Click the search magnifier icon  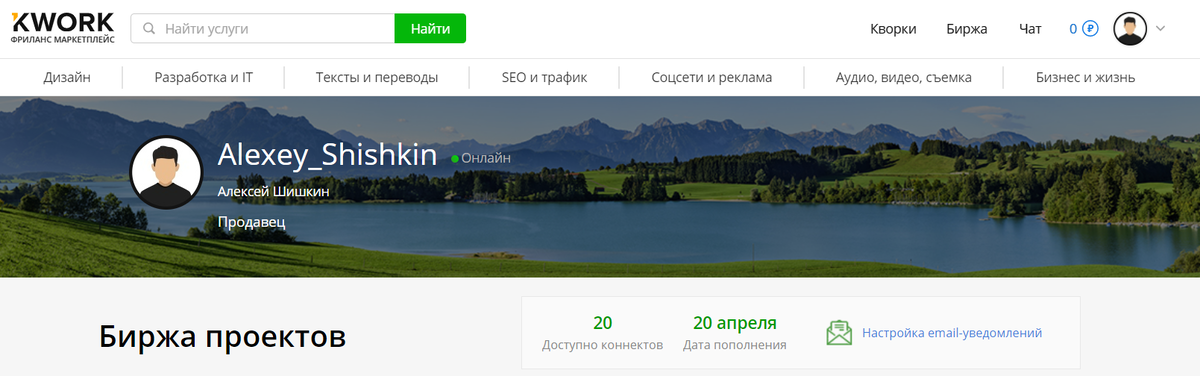(150, 29)
